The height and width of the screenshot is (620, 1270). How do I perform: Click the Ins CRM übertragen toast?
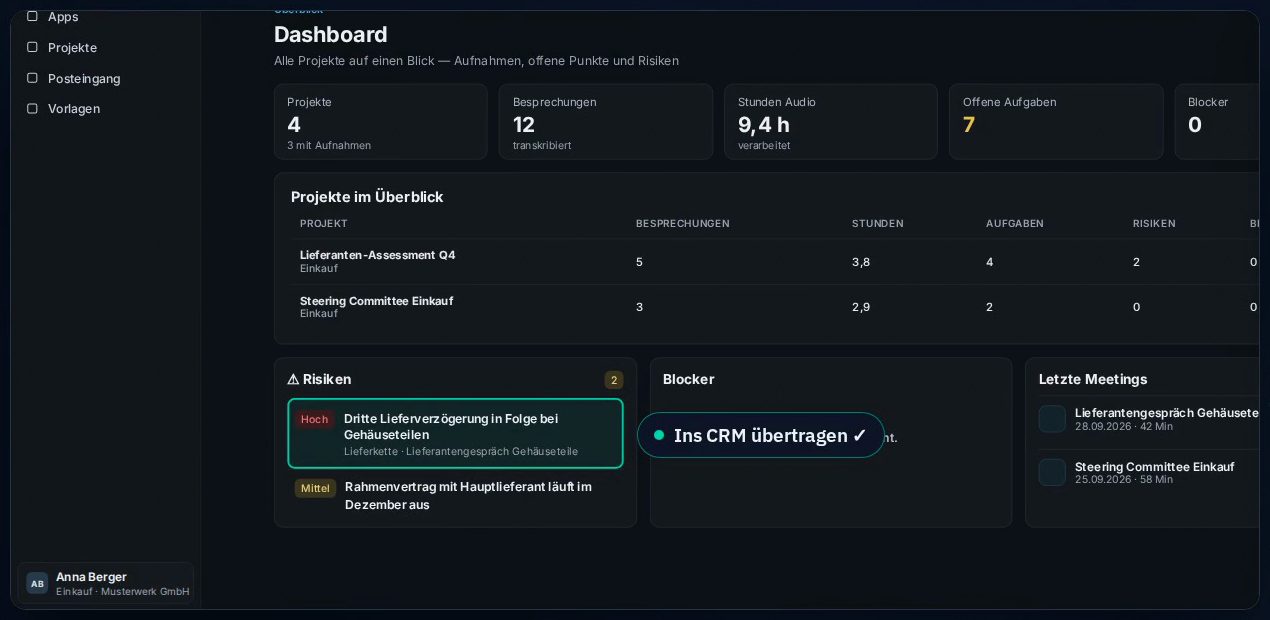click(761, 435)
